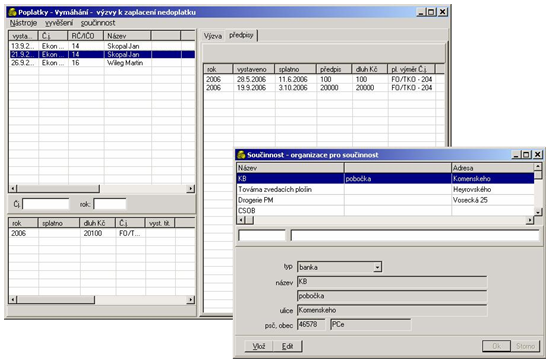
Task: Click scroll-down arrow of organization list
Action: pyautogui.click(x=538, y=212)
